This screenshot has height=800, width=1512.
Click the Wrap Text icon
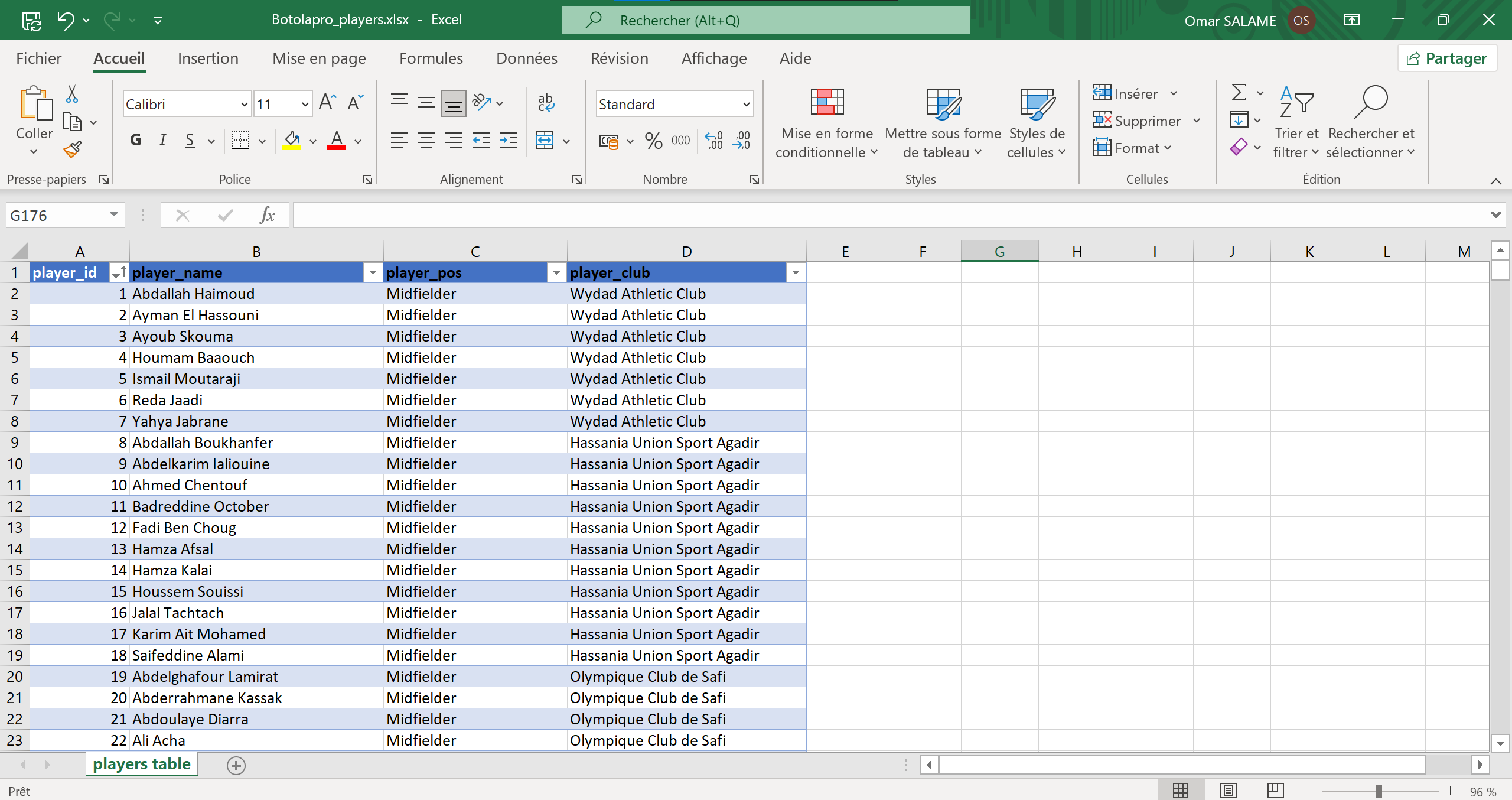546,103
